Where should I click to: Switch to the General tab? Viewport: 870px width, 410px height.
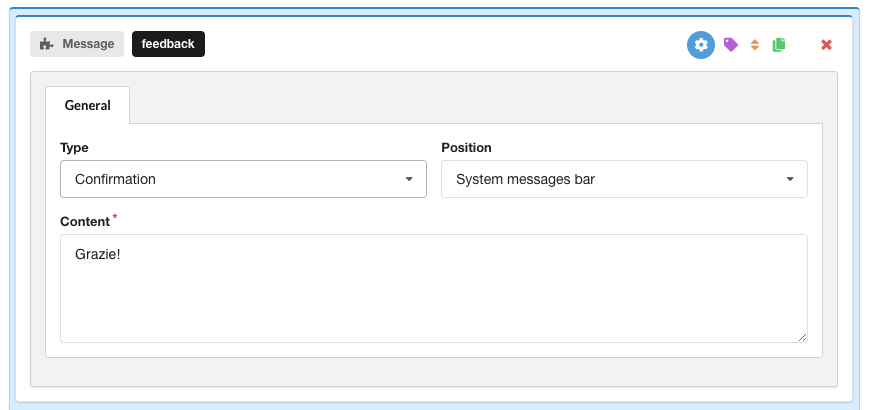(x=88, y=105)
